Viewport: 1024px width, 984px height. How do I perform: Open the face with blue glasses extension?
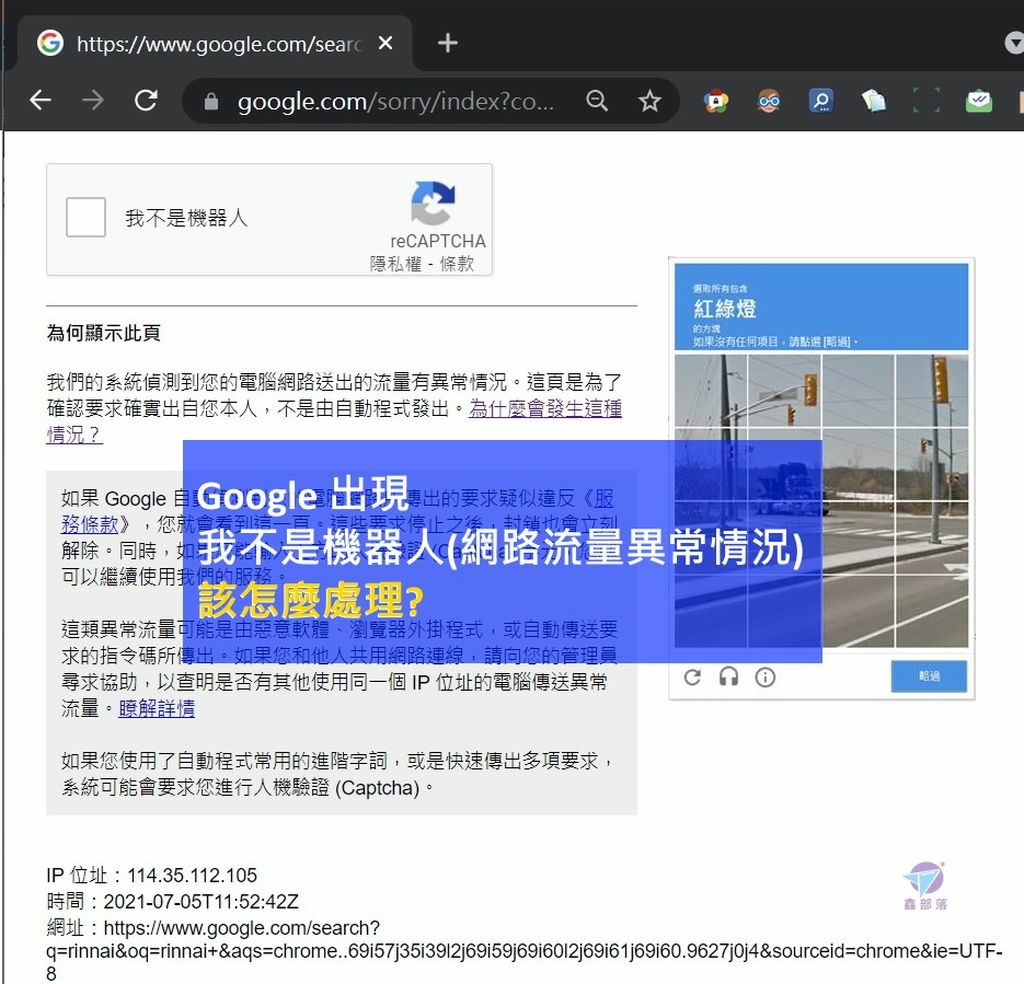pyautogui.click(x=769, y=101)
